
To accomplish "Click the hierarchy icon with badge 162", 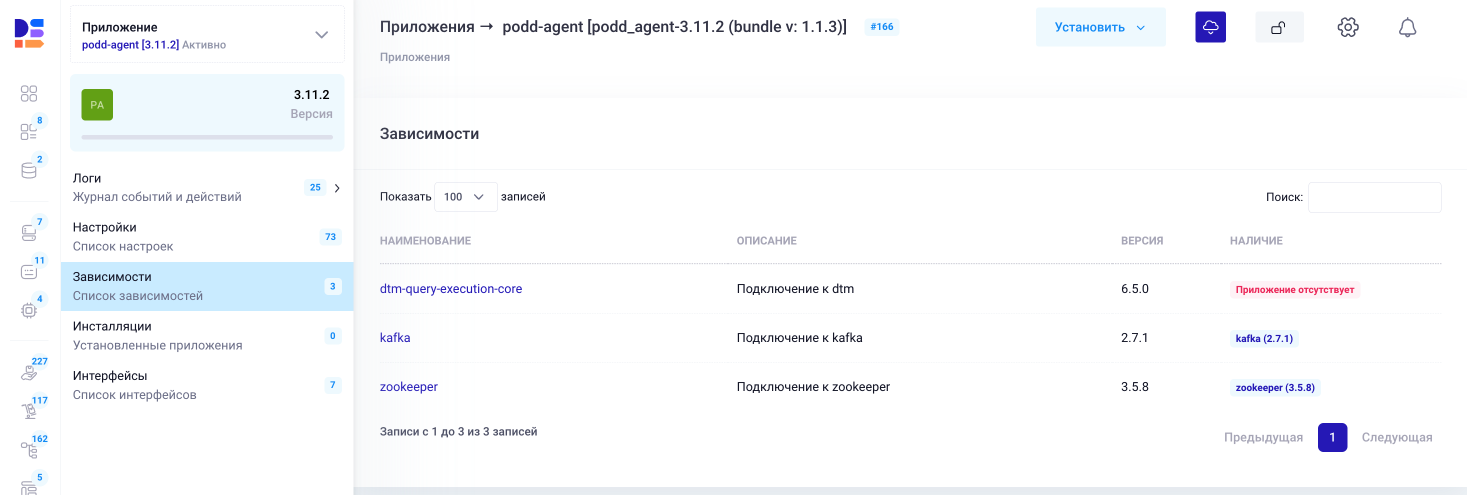I will click(29, 450).
